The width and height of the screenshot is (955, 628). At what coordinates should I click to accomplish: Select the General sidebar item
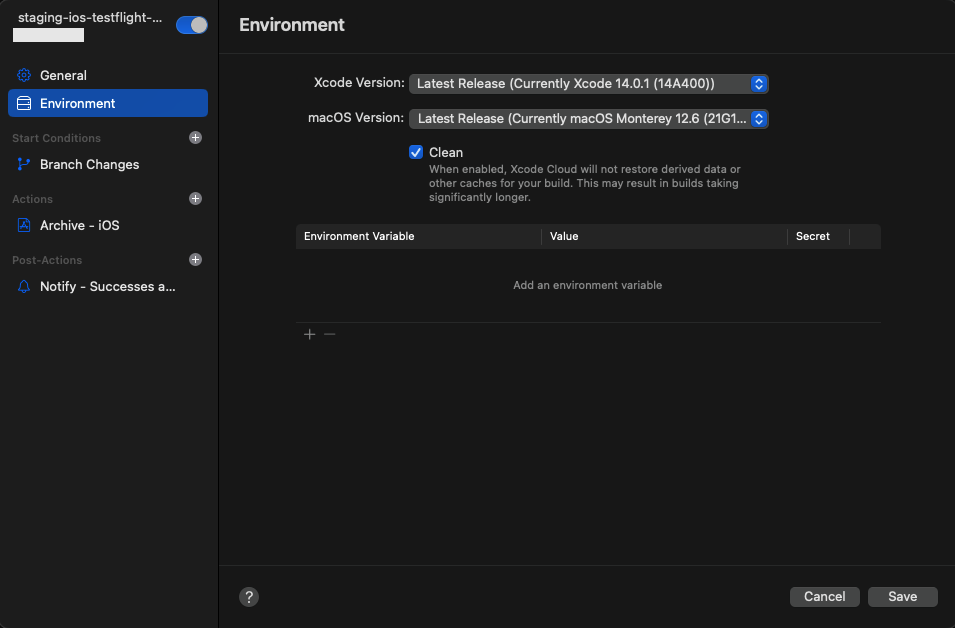[63, 76]
